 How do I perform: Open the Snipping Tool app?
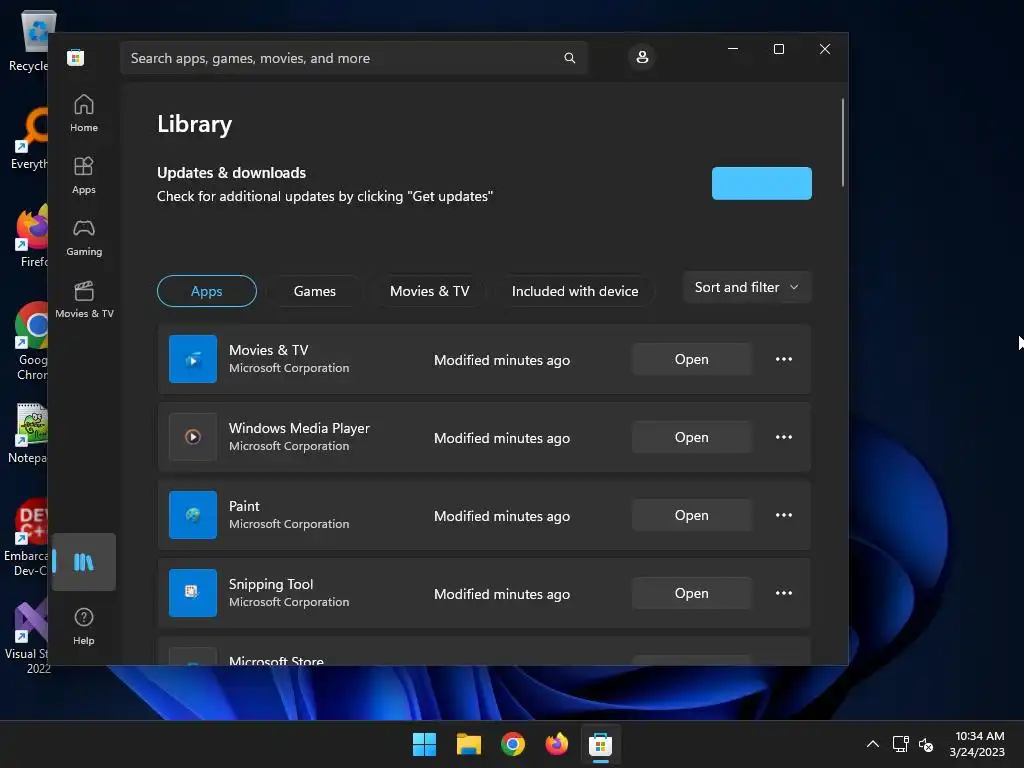pos(692,593)
